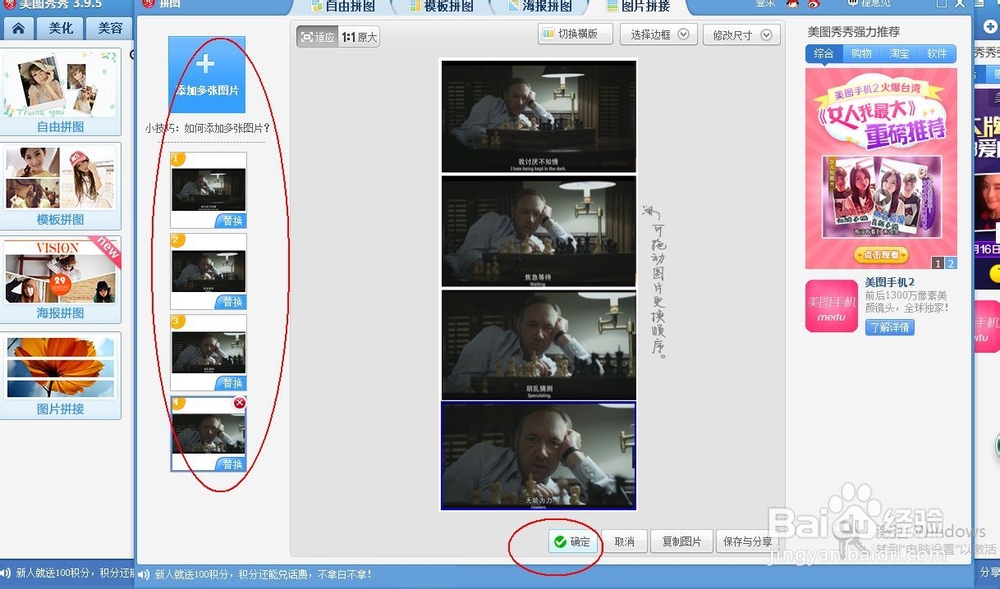Screen dimensions: 1000x589
Task: Click the 切换横版 layout button
Action: click(x=575, y=34)
